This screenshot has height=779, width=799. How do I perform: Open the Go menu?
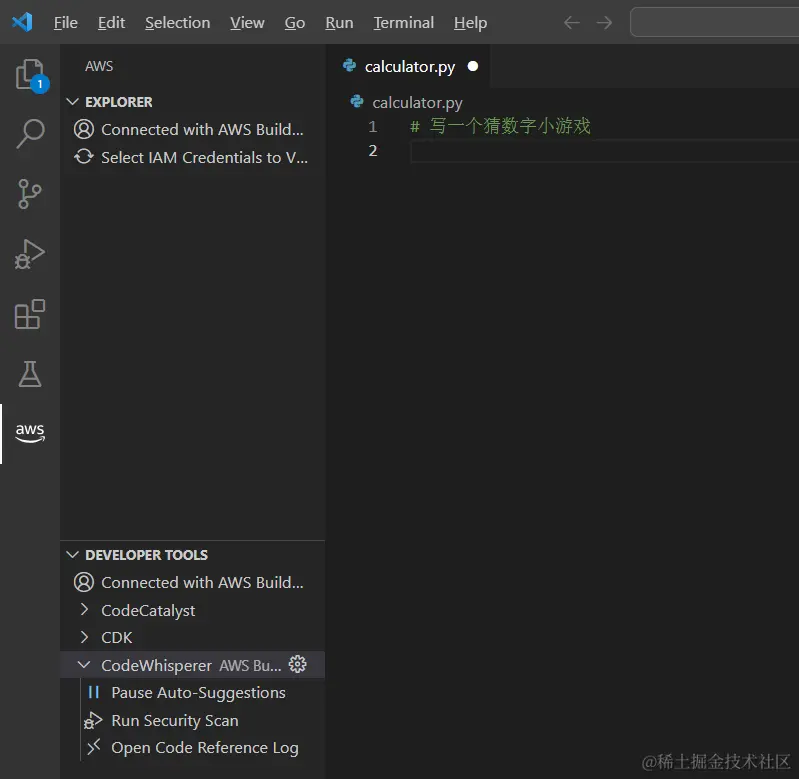click(295, 22)
